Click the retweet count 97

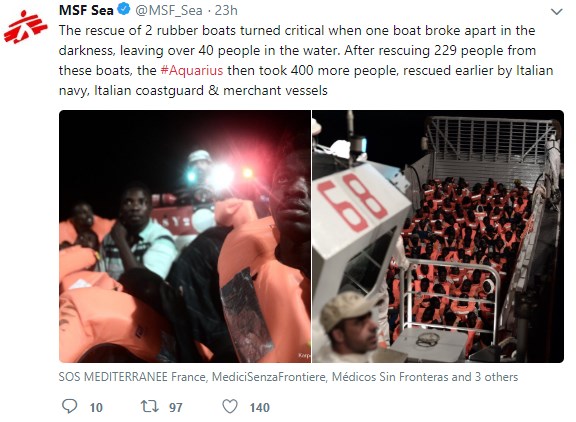pos(176,407)
